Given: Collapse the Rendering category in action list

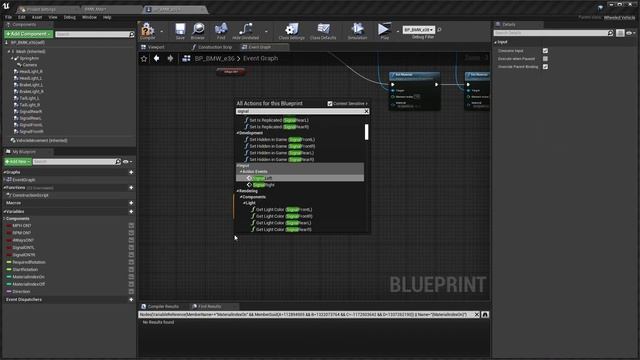Looking at the screenshot, I should tap(238, 191).
